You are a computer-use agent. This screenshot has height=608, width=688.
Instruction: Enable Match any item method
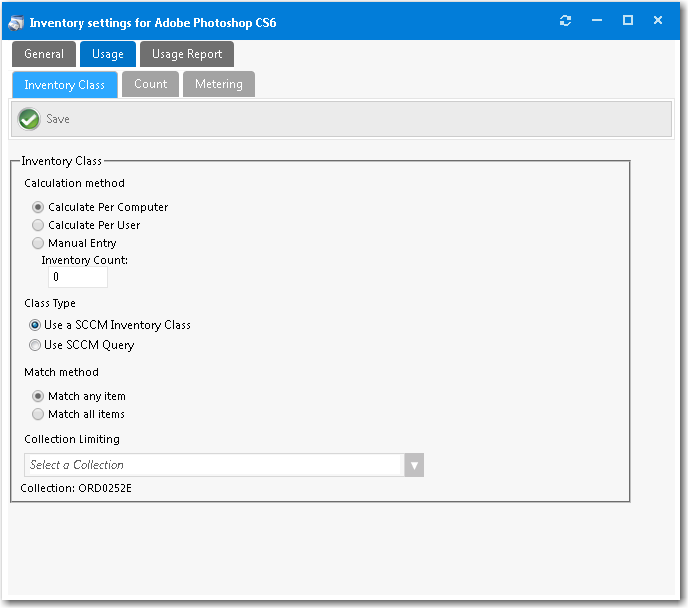pos(39,396)
